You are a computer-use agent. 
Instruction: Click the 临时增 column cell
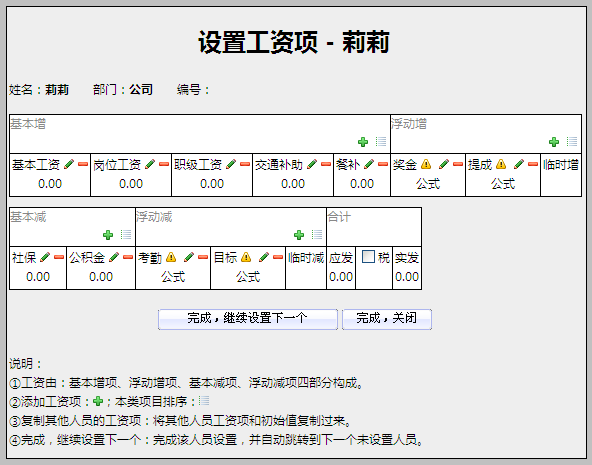561,175
